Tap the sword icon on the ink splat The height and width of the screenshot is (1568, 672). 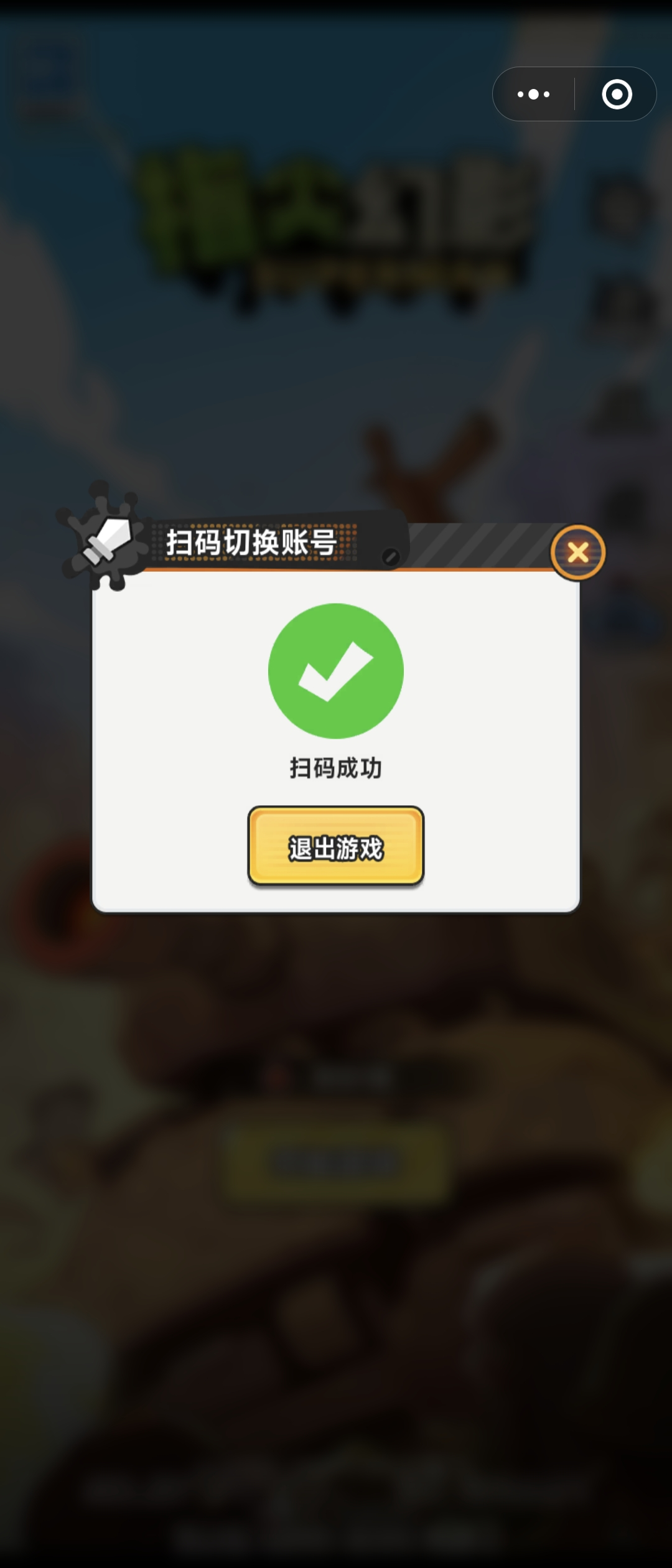point(107,538)
